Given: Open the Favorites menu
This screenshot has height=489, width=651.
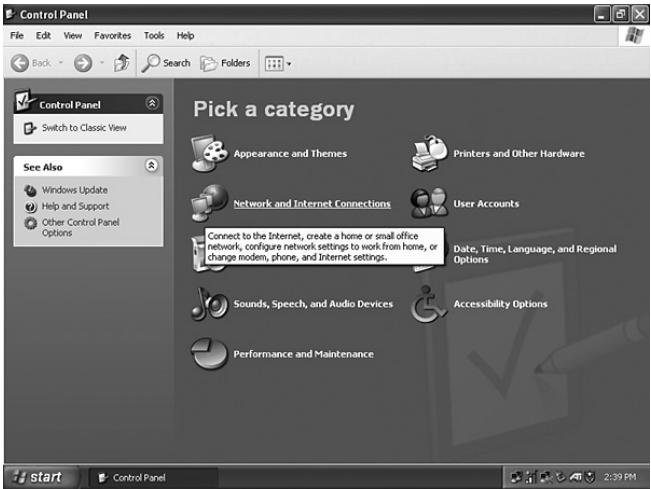Looking at the screenshot, I should (113, 36).
